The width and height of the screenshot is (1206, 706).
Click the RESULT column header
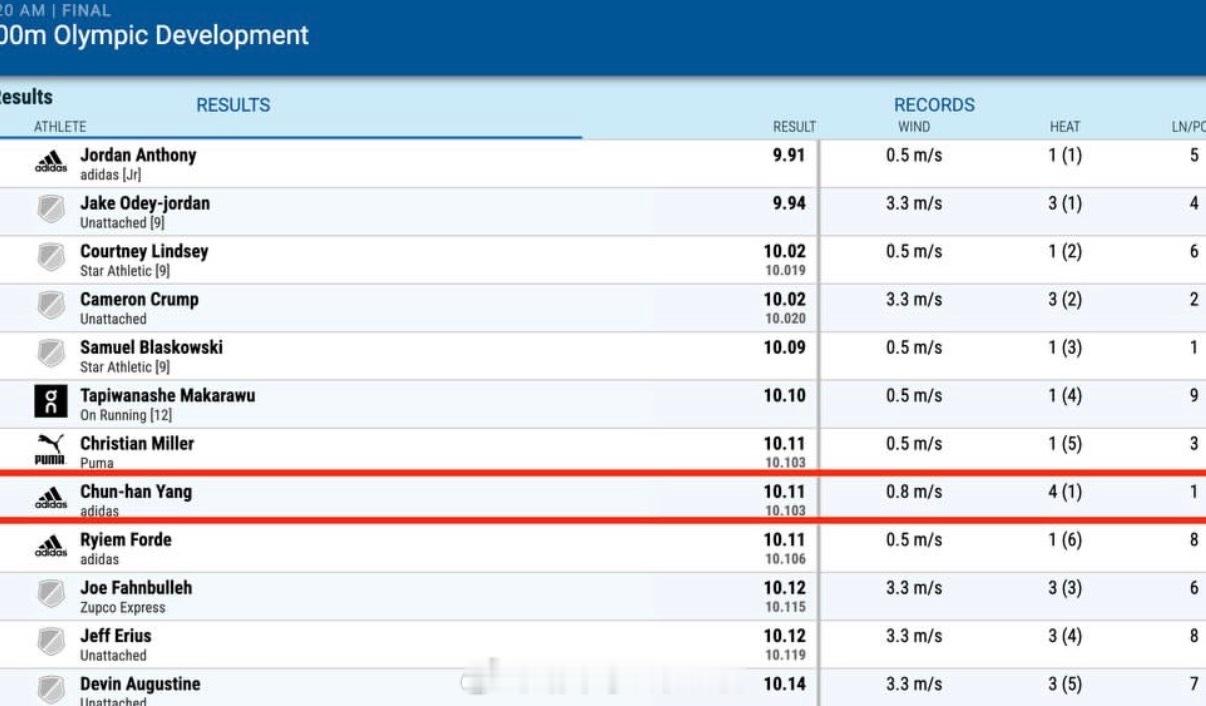tap(794, 127)
